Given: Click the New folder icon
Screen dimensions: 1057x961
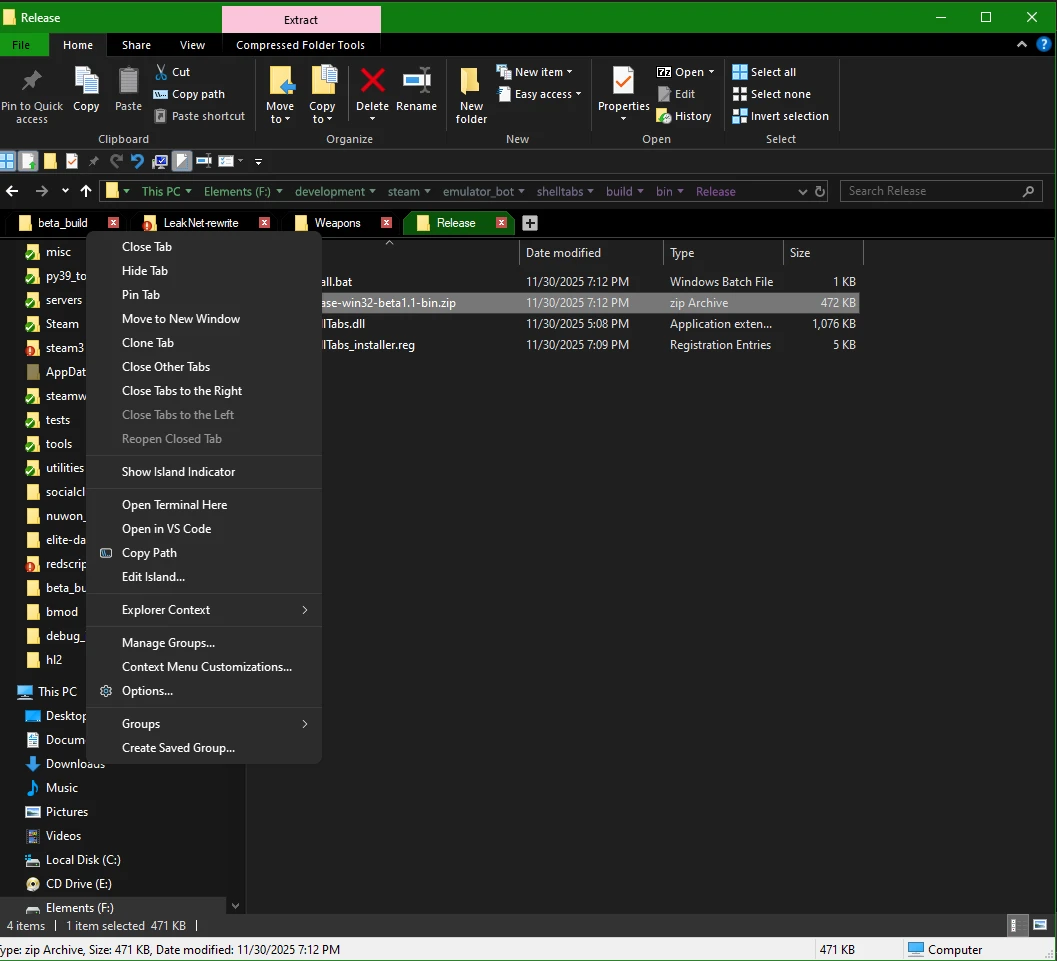Looking at the screenshot, I should point(471,82).
